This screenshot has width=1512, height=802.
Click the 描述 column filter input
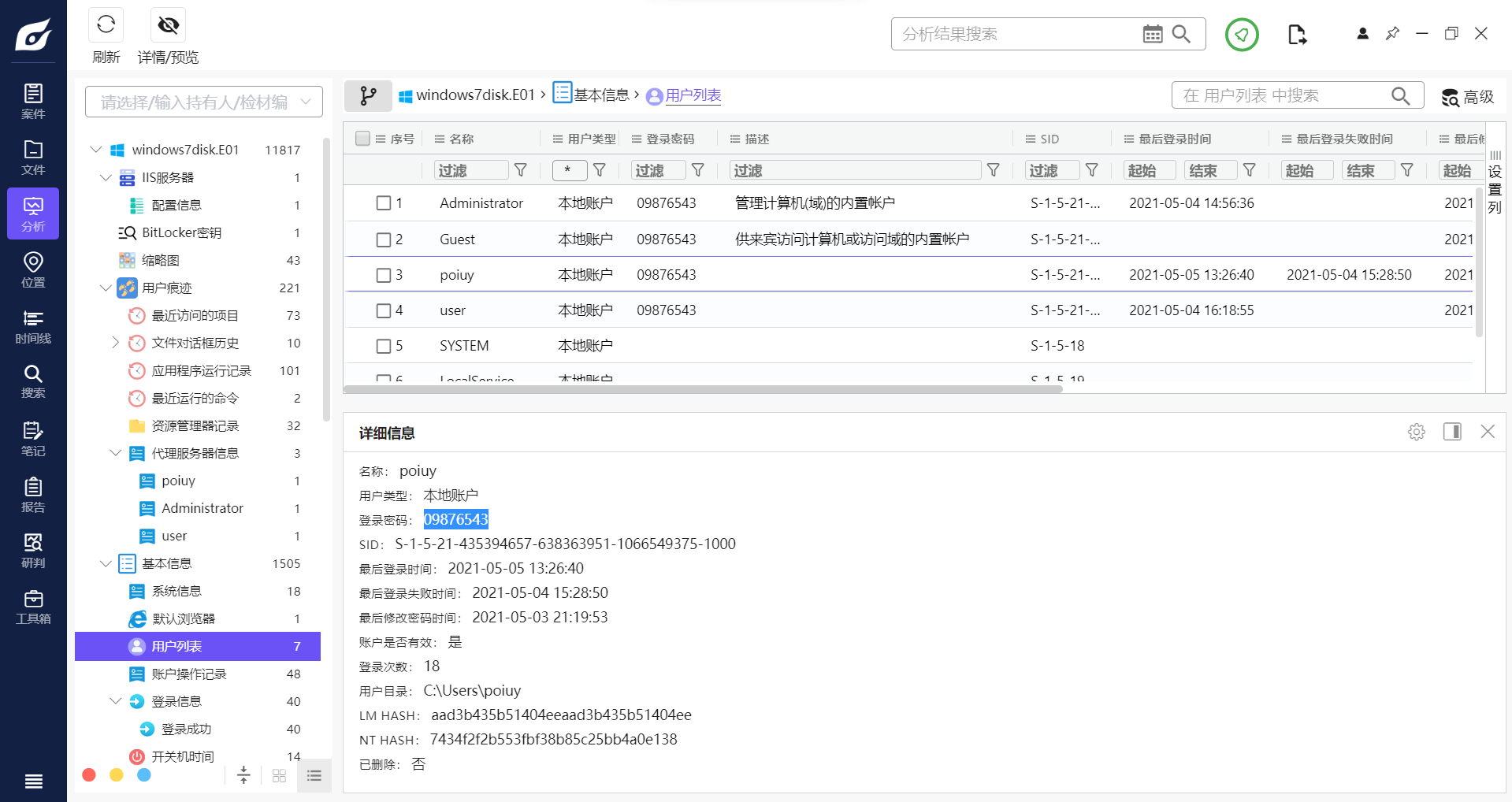pyautogui.click(x=856, y=170)
